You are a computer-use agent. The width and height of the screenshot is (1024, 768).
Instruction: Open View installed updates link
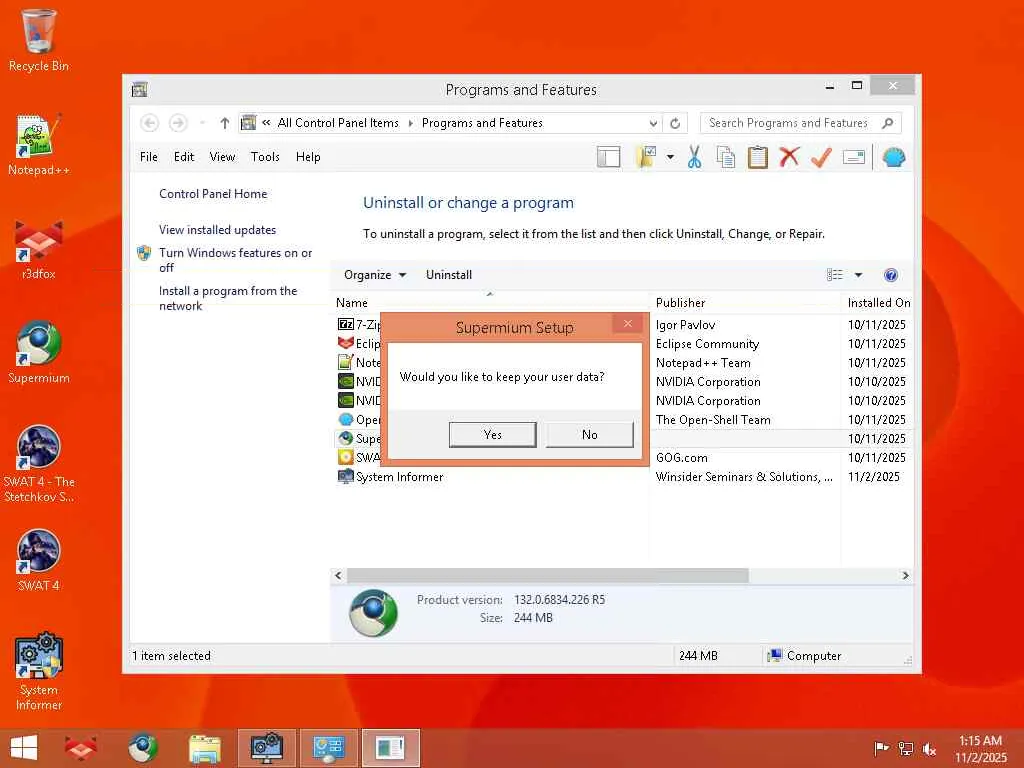point(217,230)
